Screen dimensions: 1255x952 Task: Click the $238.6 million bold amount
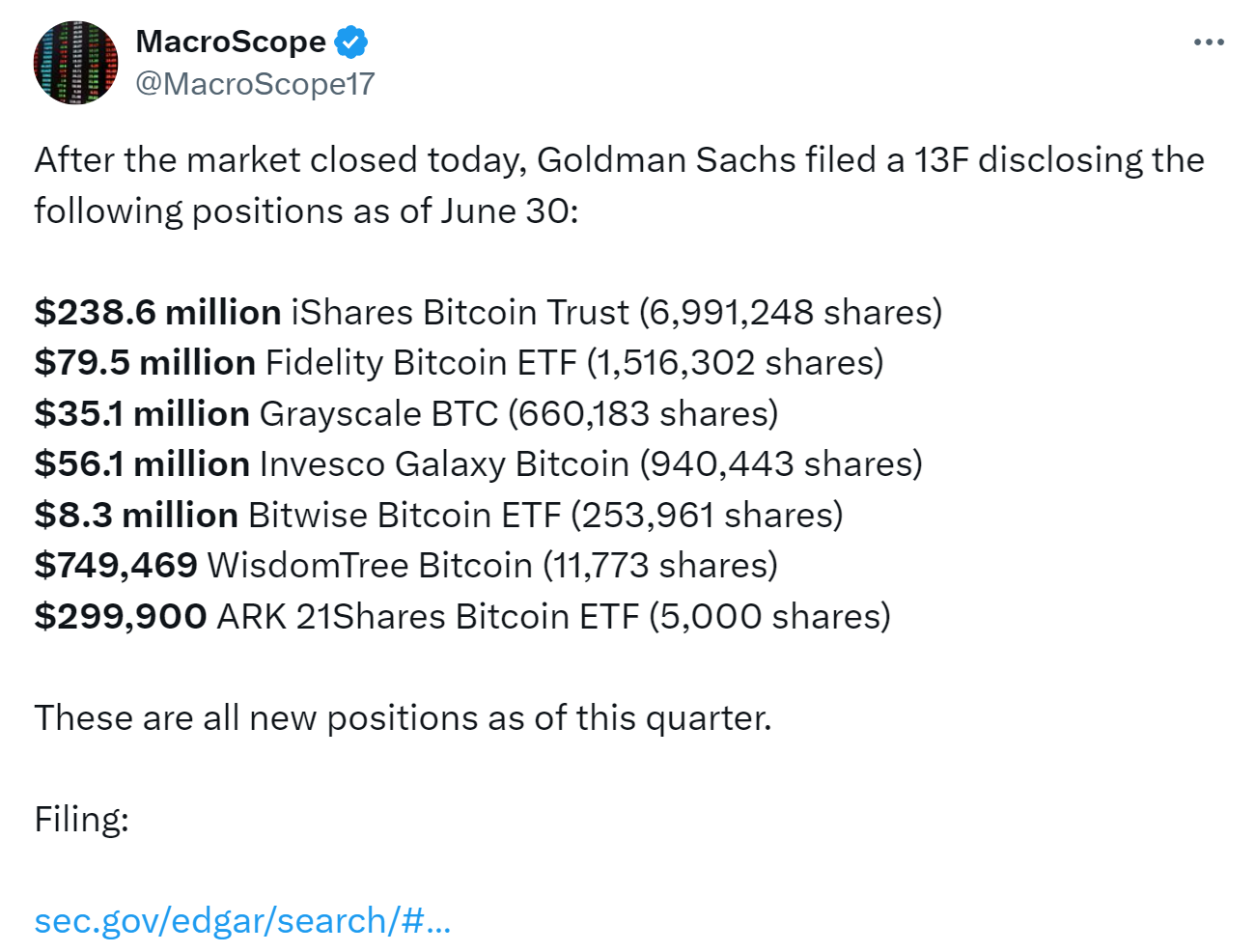click(x=157, y=312)
